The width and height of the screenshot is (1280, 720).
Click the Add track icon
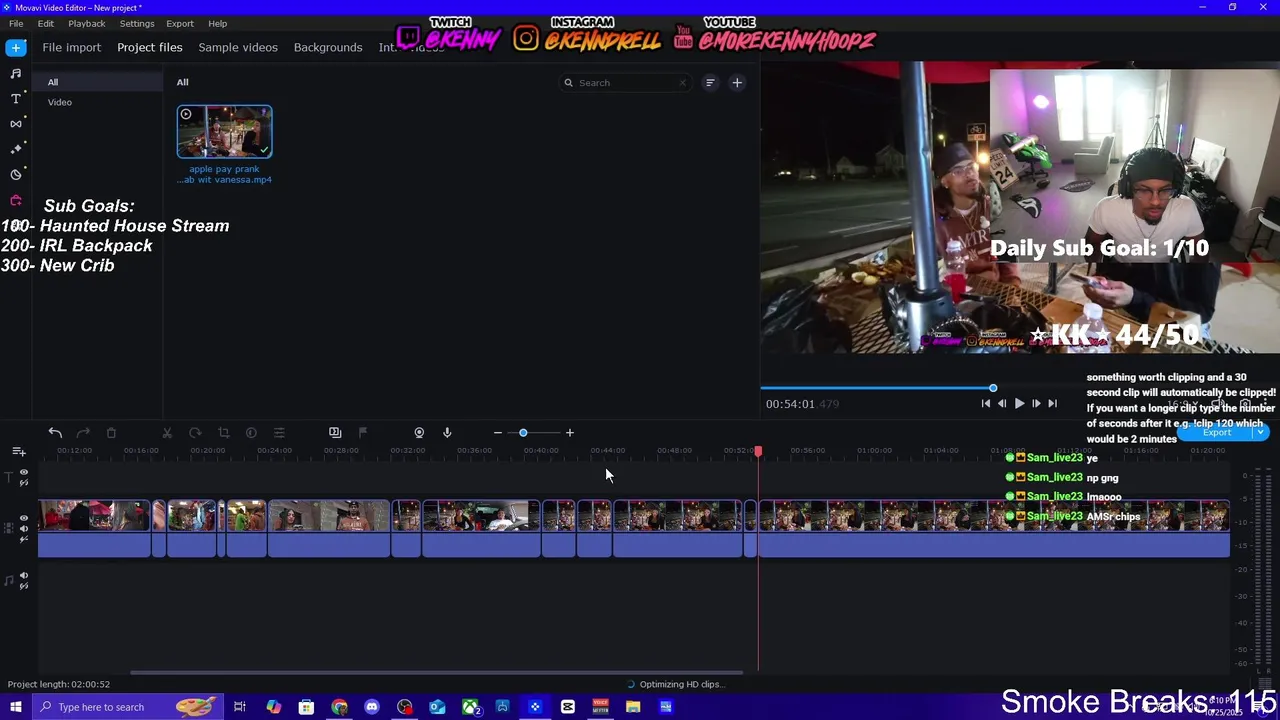coord(19,452)
